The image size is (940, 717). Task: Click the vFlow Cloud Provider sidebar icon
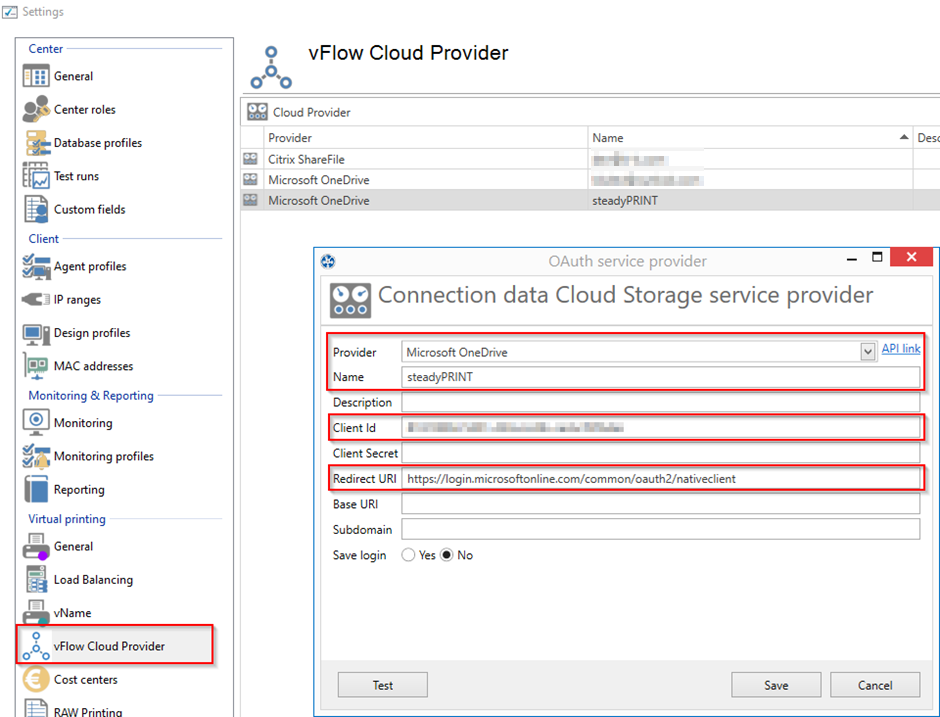36,646
